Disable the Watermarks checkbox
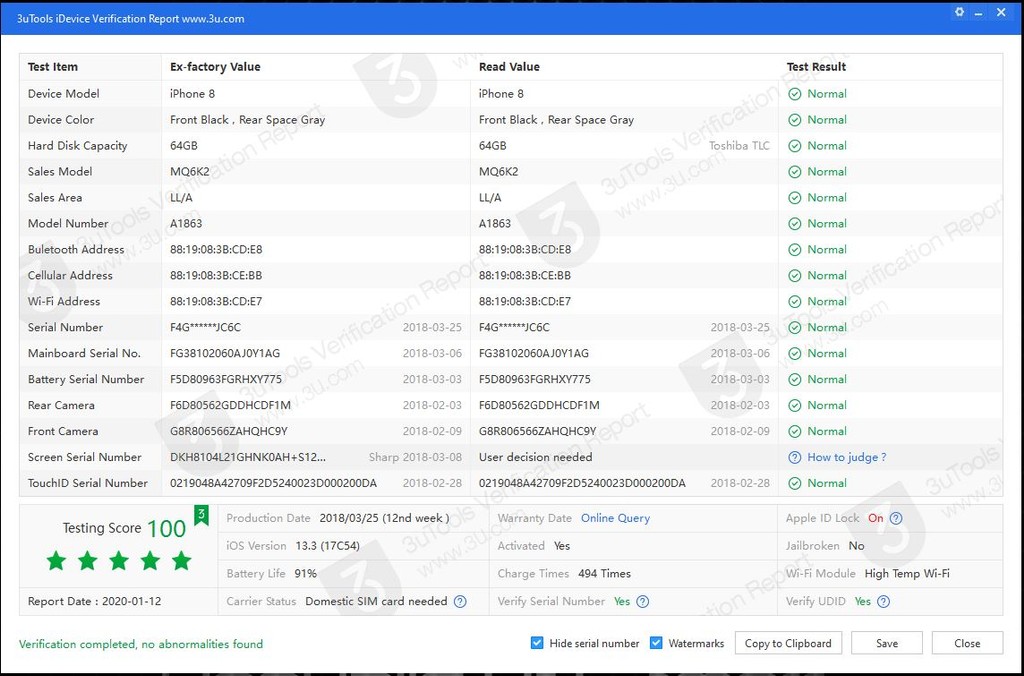Viewport: 1024px width, 676px height. click(656, 643)
